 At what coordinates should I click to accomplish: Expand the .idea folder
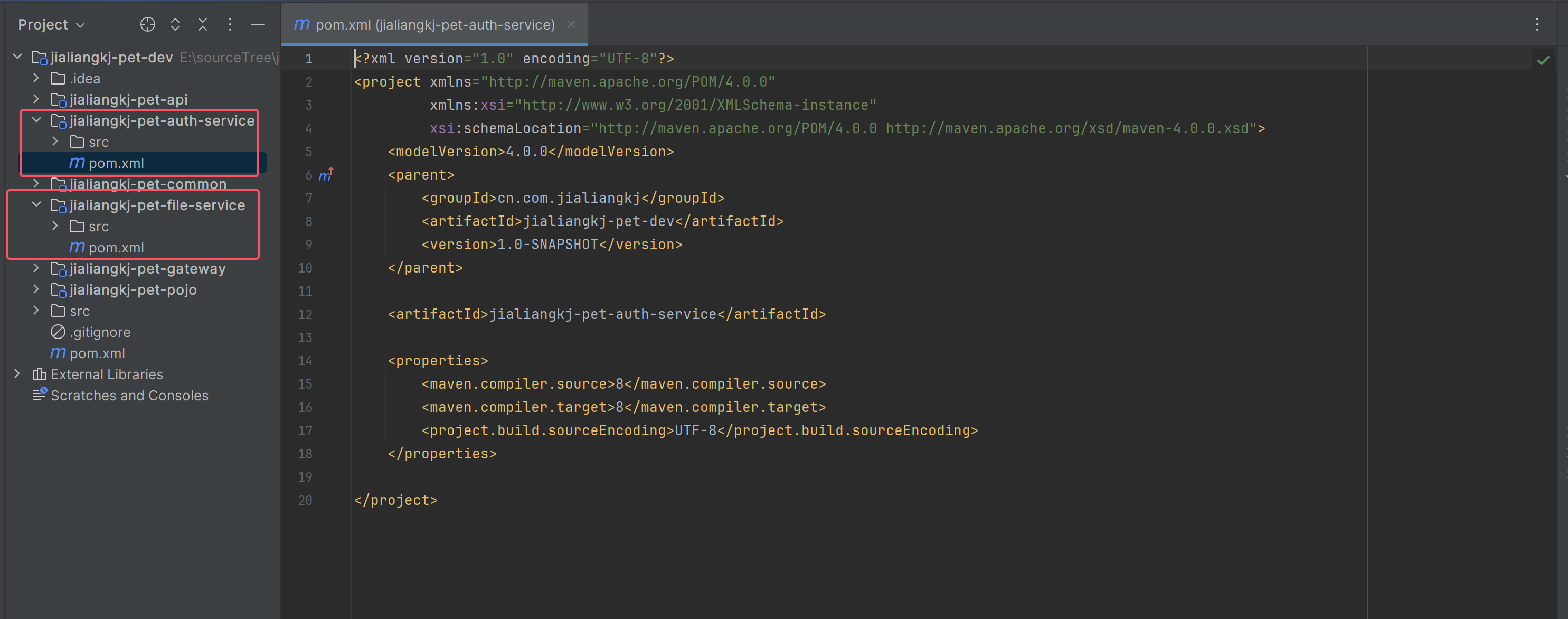(36, 79)
